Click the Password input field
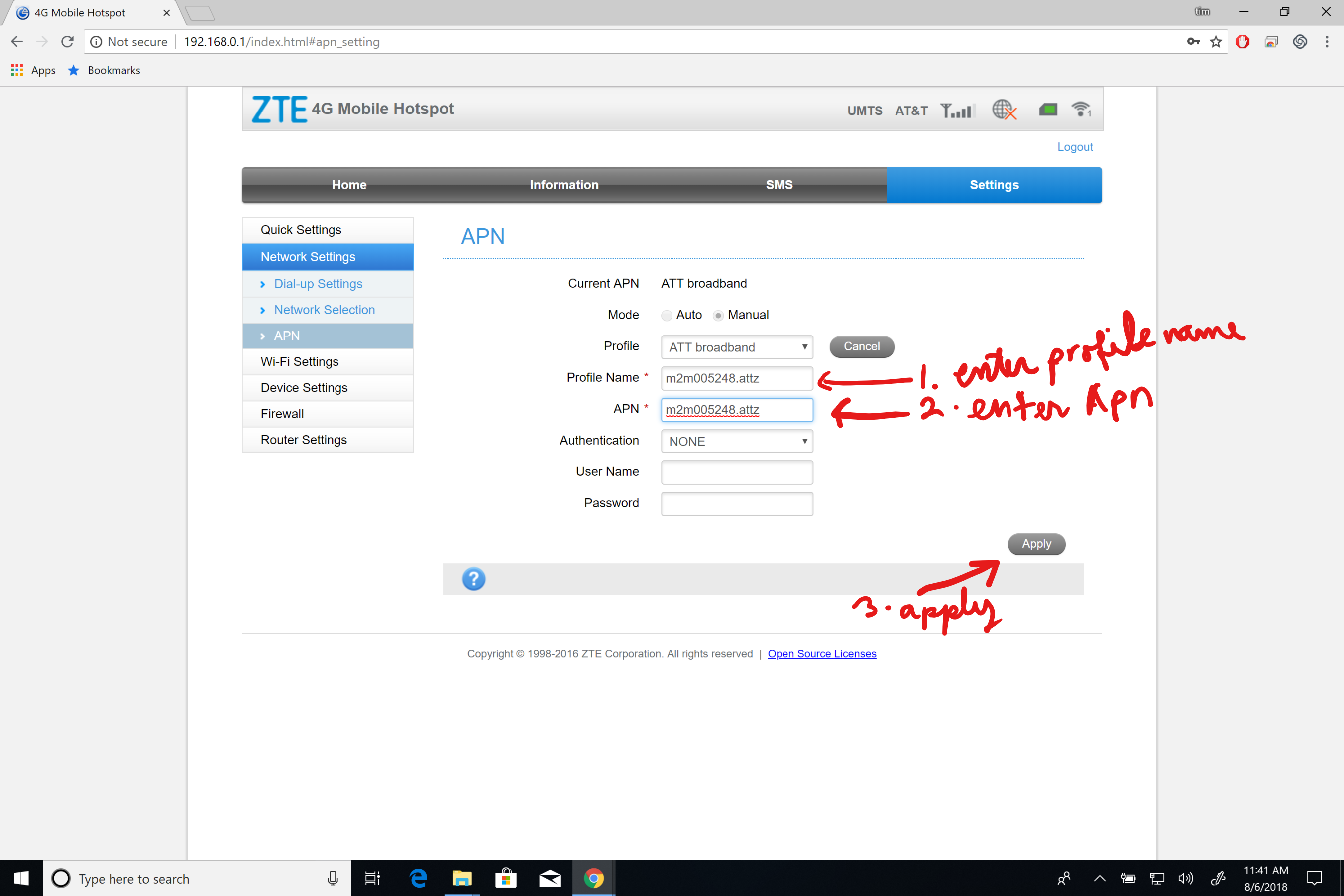 [737, 504]
